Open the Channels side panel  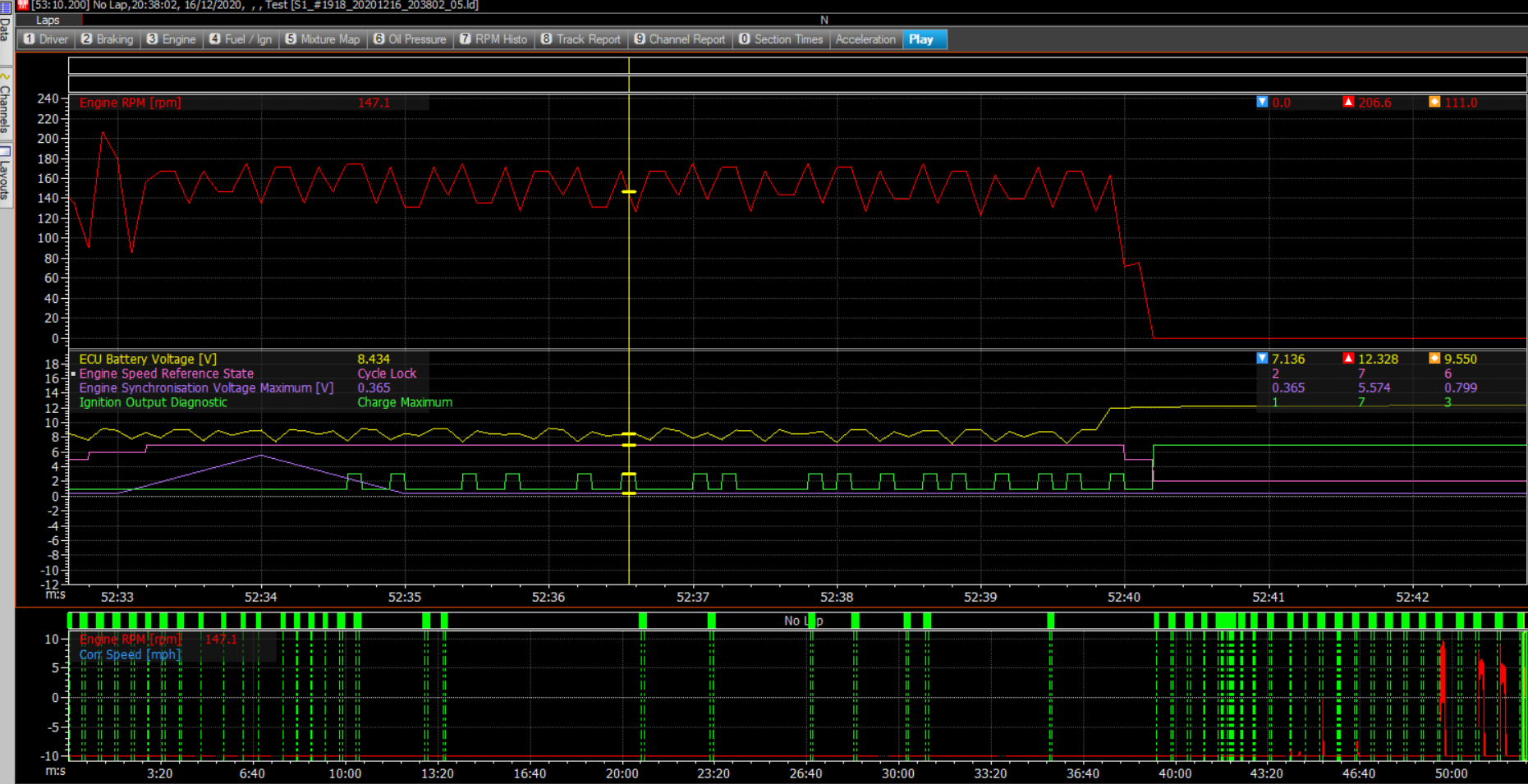[5, 107]
